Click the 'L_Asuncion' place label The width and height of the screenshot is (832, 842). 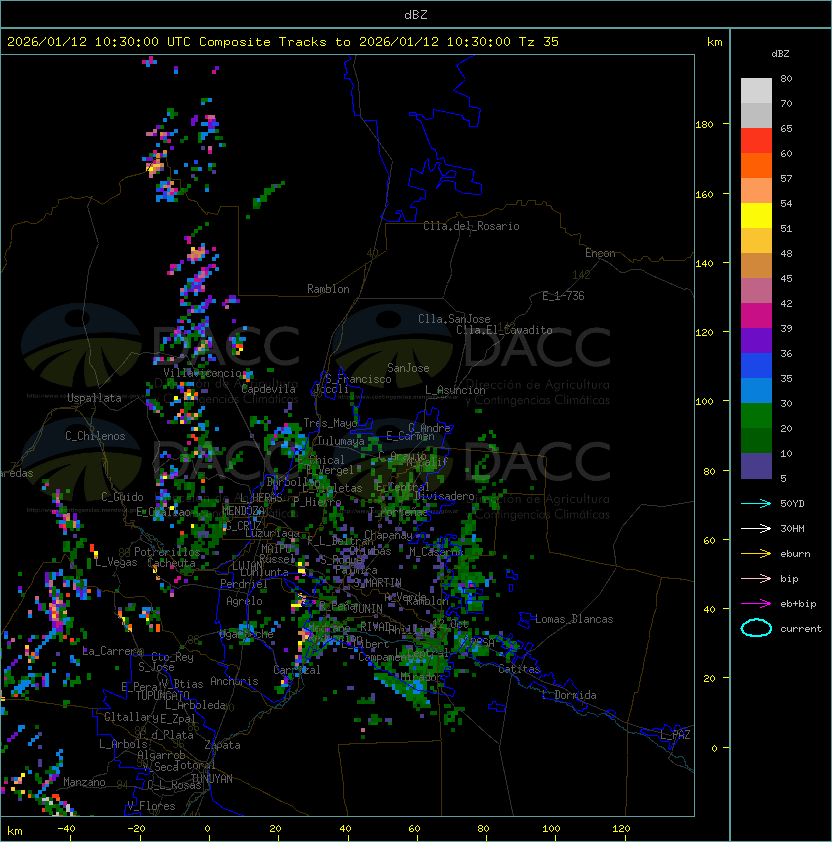click(x=455, y=390)
